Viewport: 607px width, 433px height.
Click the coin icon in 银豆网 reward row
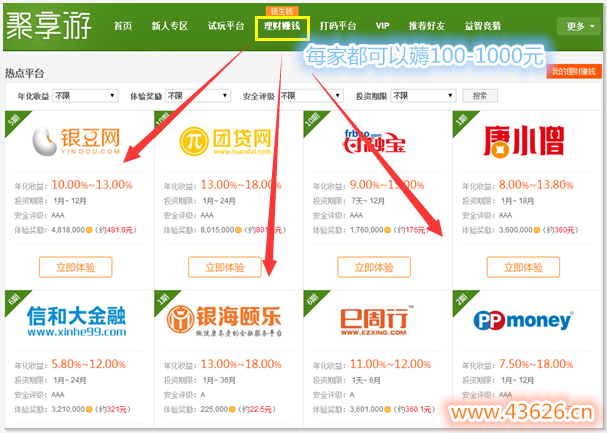point(89,230)
